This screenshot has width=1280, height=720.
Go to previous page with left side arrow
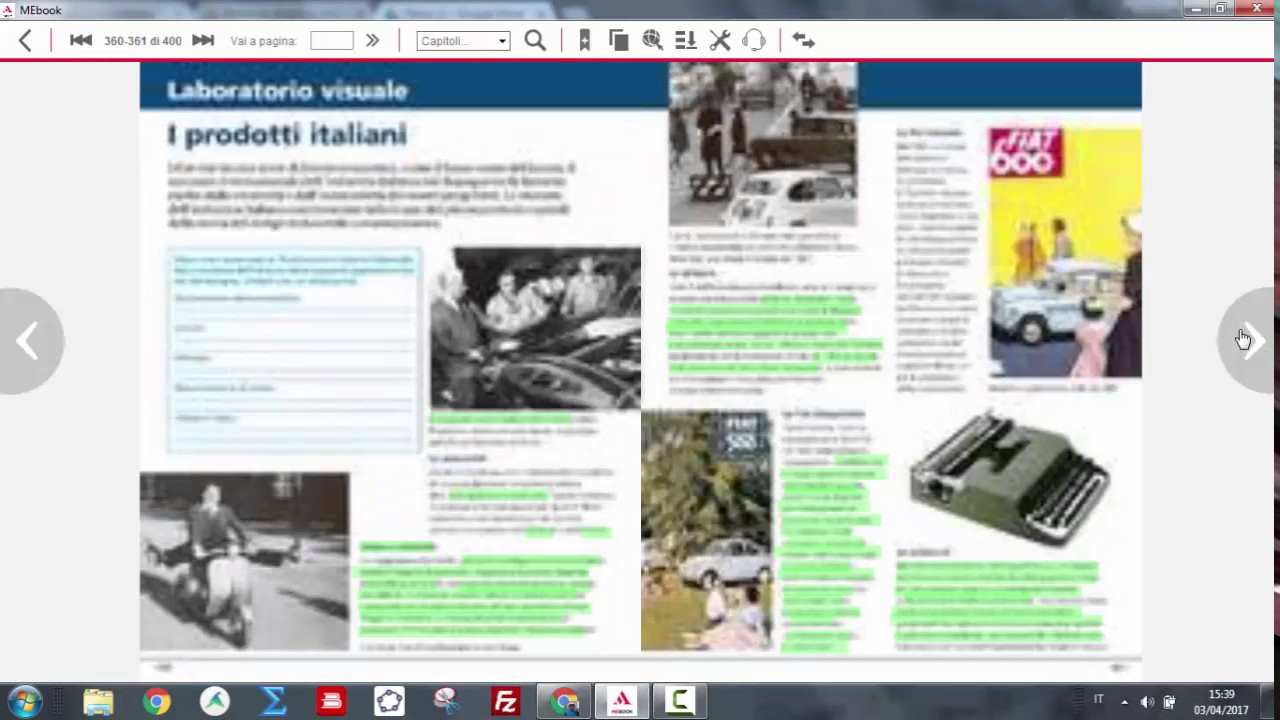[29, 341]
